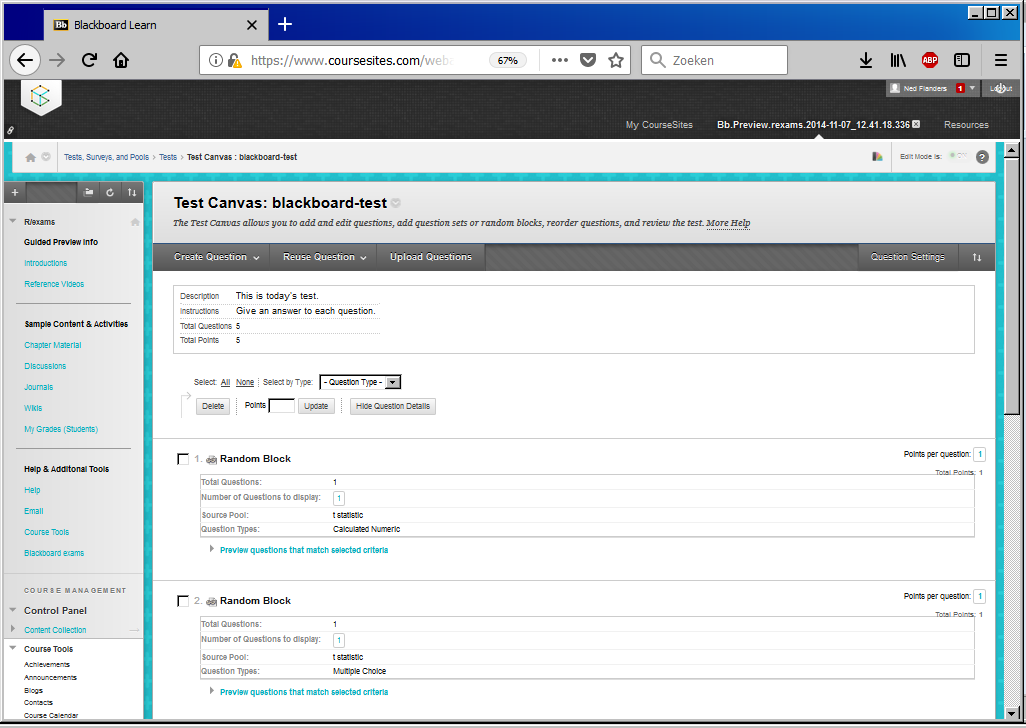Viewport: 1026px width, 728px height.
Task: Click the course home icon in breadcrumb
Action: coord(30,157)
